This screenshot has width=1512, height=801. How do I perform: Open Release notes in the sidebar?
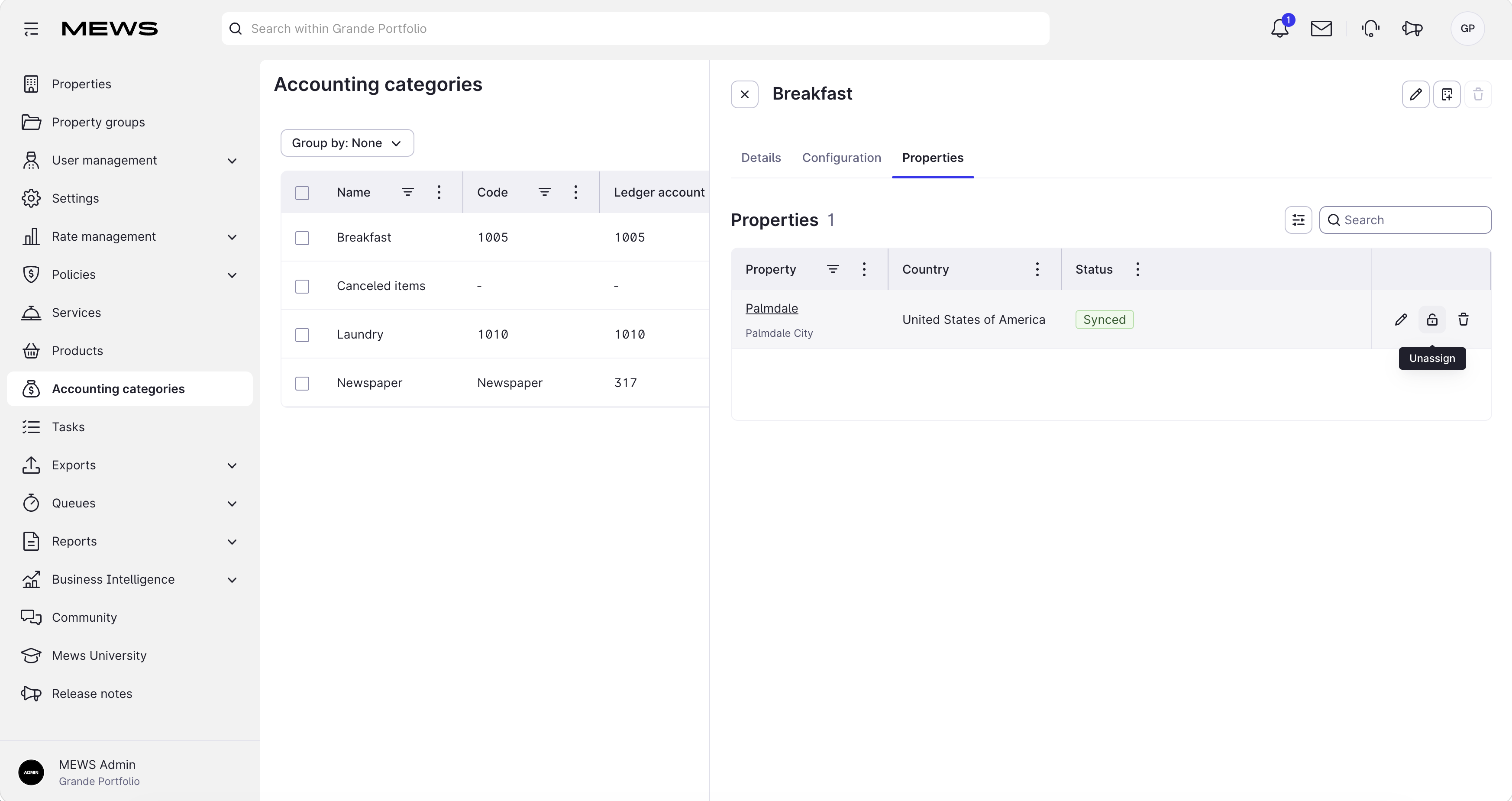[130, 694]
